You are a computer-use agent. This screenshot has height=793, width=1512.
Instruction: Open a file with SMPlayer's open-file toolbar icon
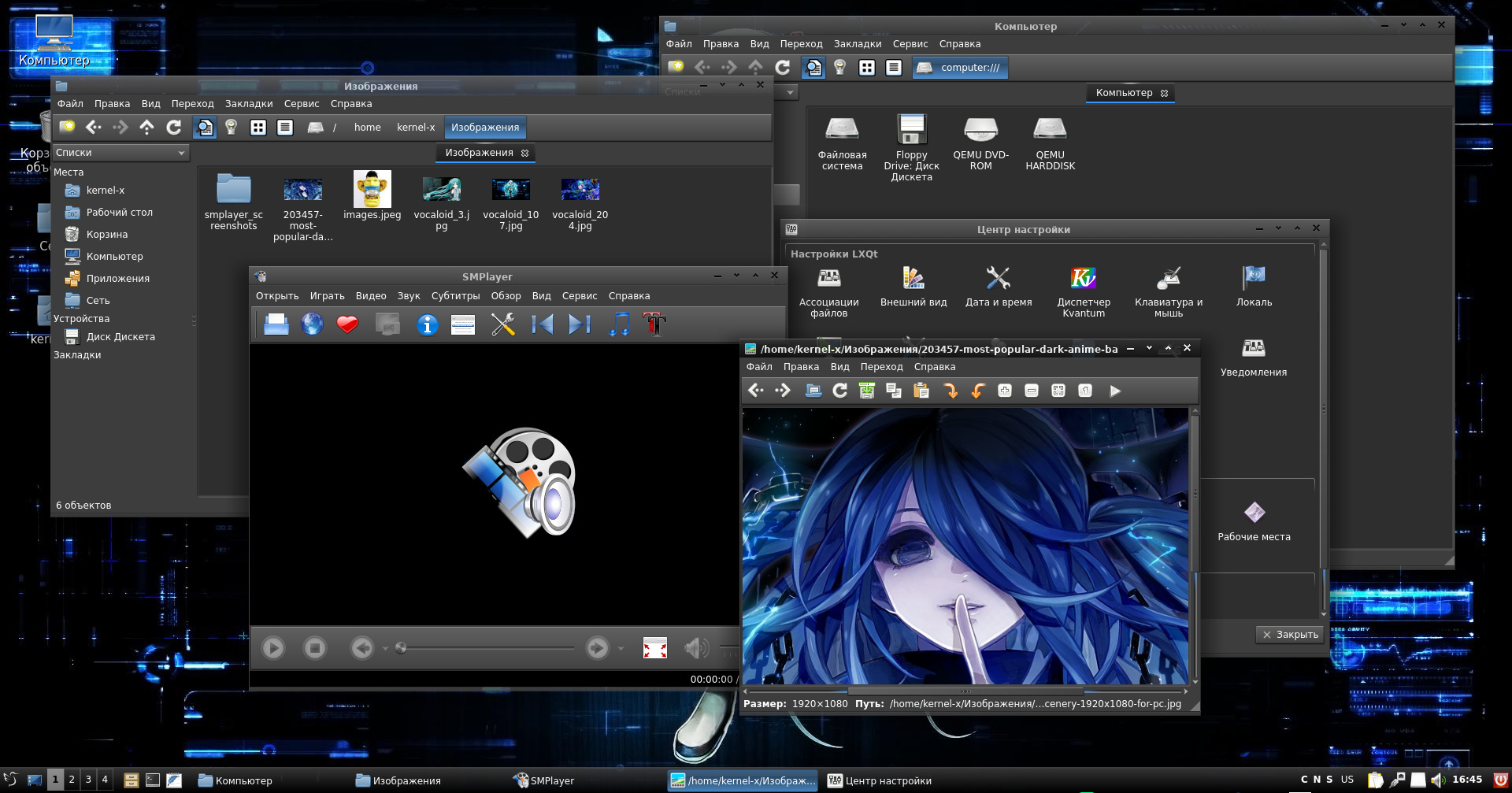point(276,324)
